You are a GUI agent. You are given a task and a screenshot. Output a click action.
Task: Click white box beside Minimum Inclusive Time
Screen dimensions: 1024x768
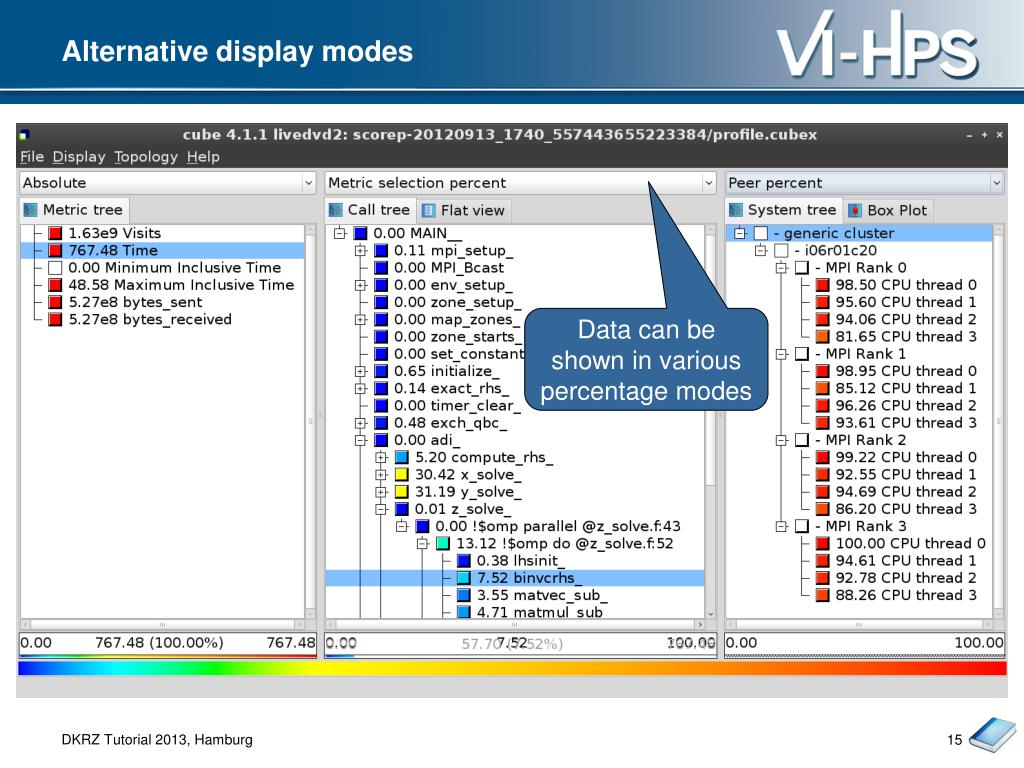pyautogui.click(x=55, y=268)
